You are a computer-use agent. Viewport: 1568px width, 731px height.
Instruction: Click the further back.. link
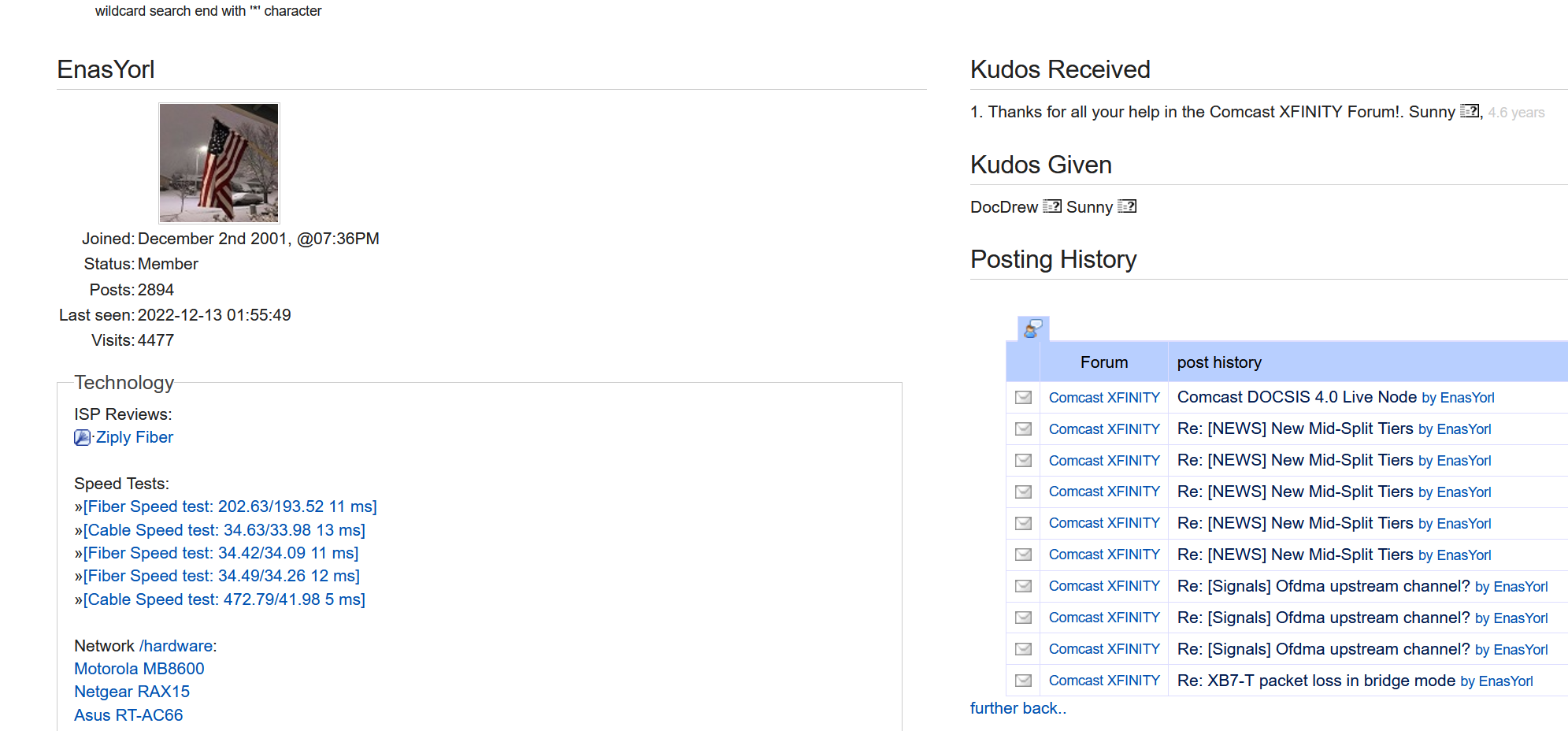pyautogui.click(x=1018, y=708)
